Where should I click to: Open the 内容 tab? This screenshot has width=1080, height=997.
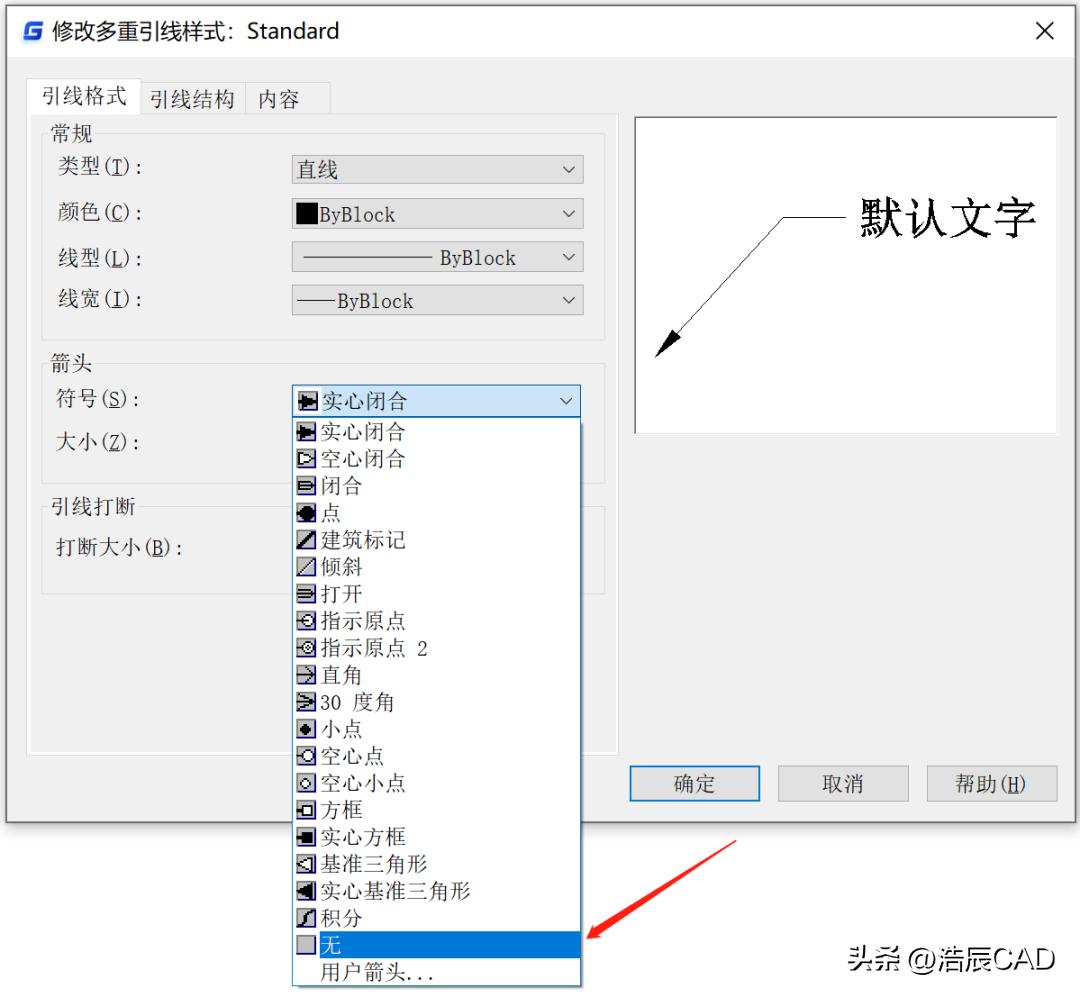281,98
